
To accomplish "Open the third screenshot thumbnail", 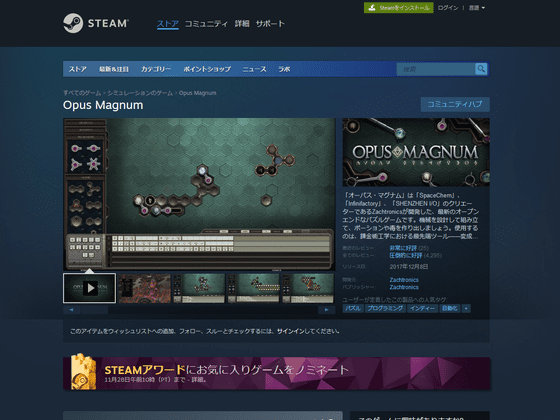I will (199, 288).
